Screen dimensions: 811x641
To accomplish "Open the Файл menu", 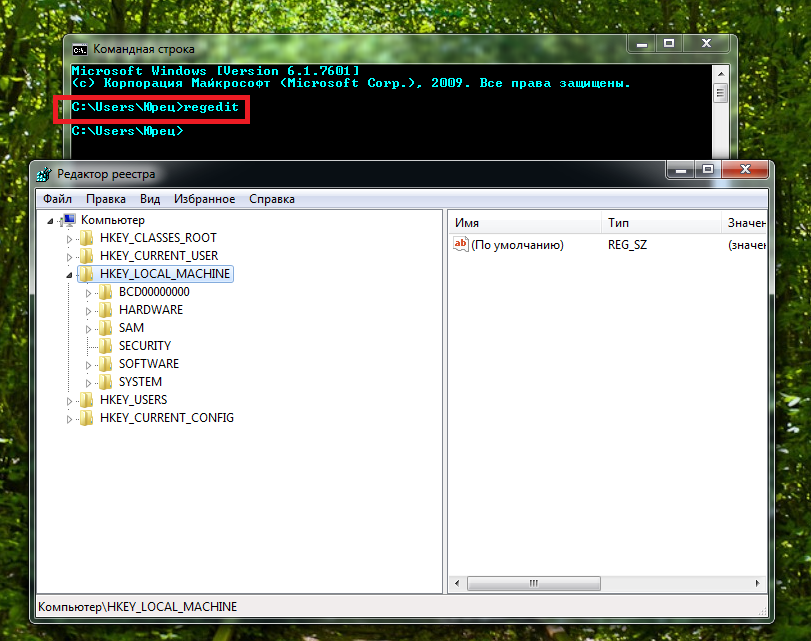I will [57, 199].
